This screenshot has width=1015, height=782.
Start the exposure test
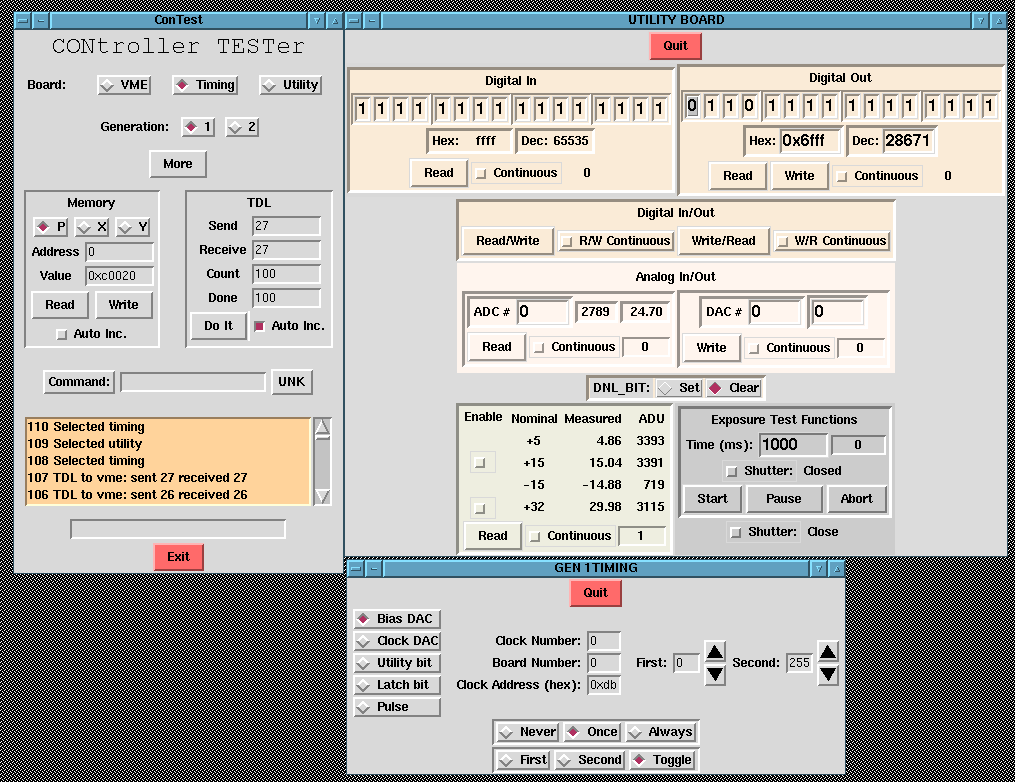click(x=711, y=499)
